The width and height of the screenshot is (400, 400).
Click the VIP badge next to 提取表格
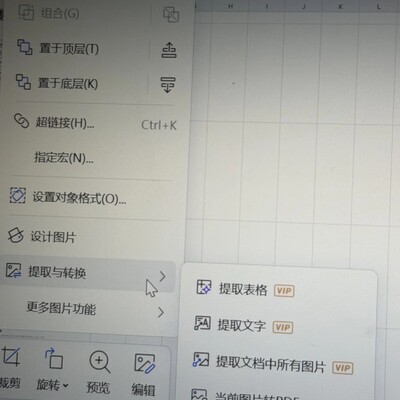(284, 291)
